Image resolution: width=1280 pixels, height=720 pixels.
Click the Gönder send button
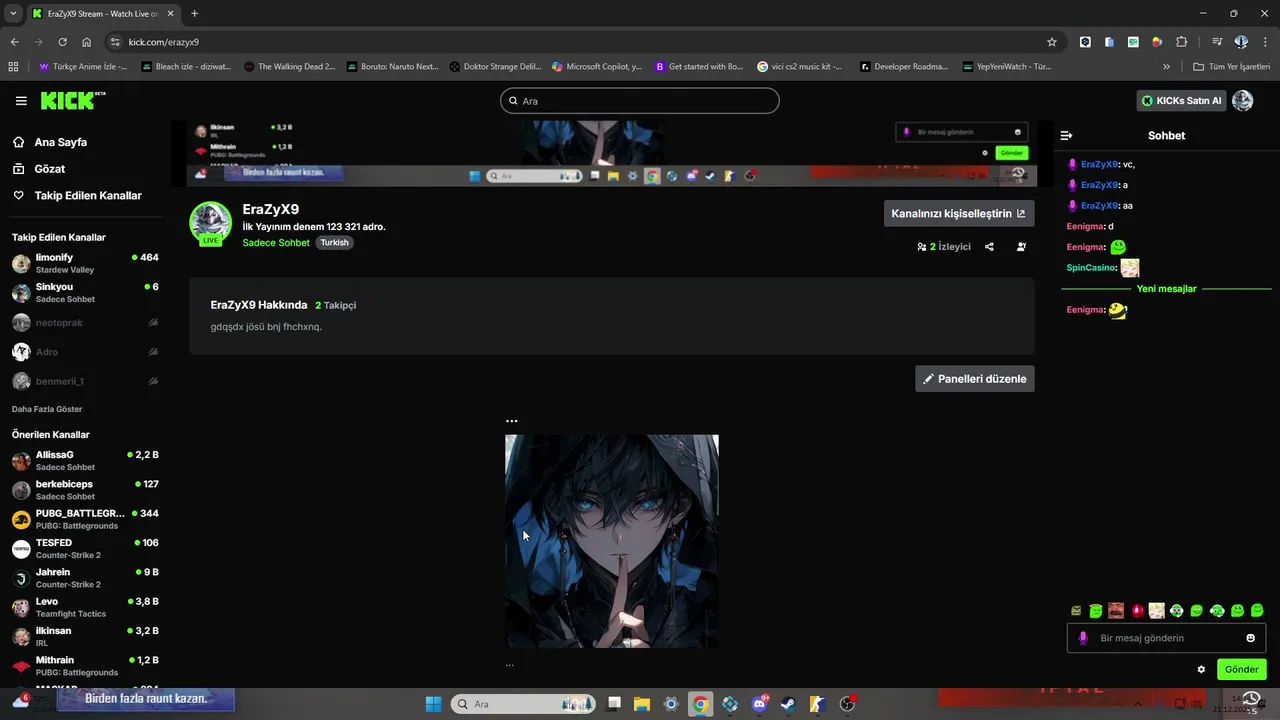[x=1241, y=670]
